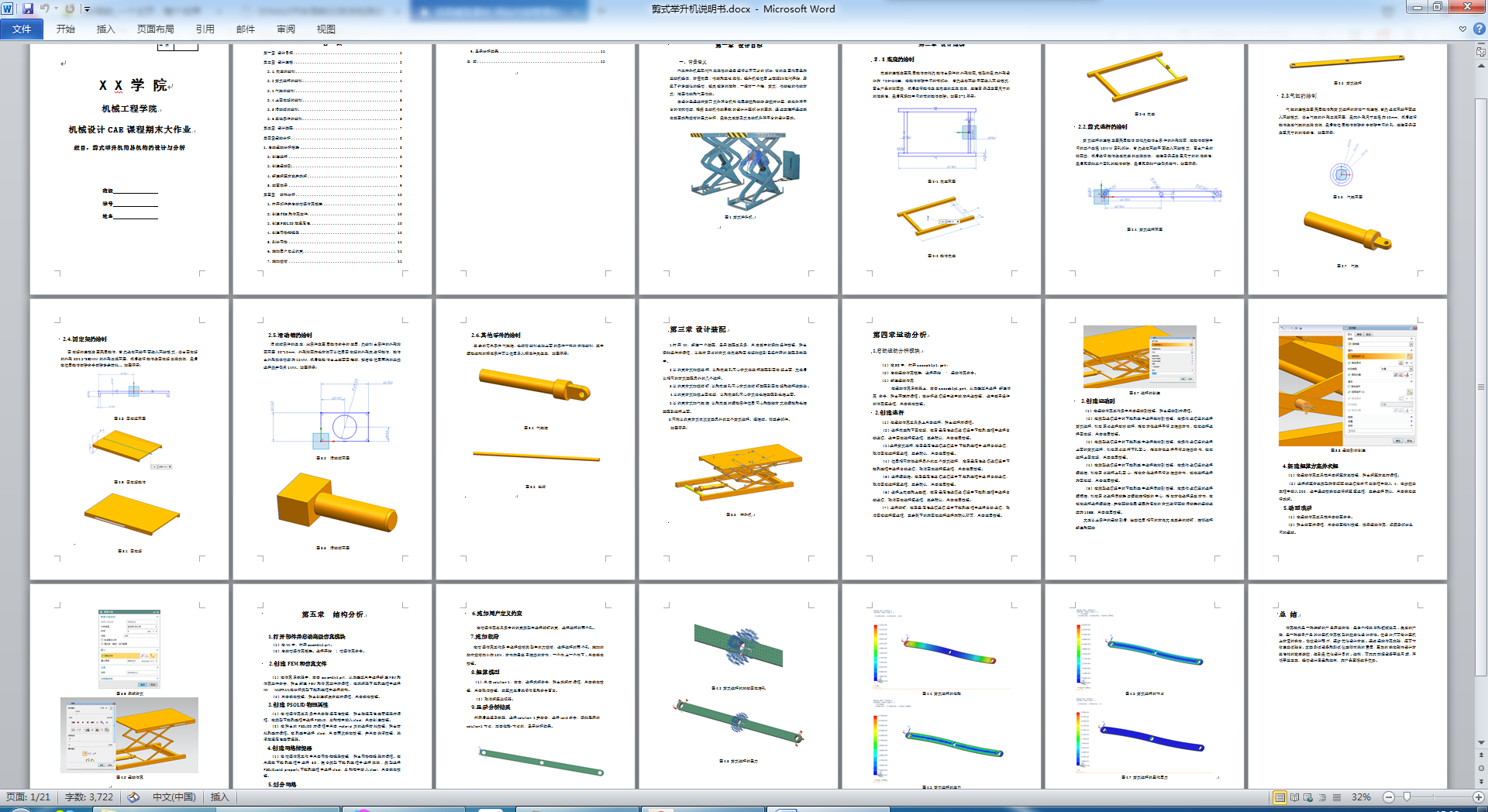
Task: Click the cover page text '机械工程学院'
Action: pyautogui.click(x=130, y=108)
